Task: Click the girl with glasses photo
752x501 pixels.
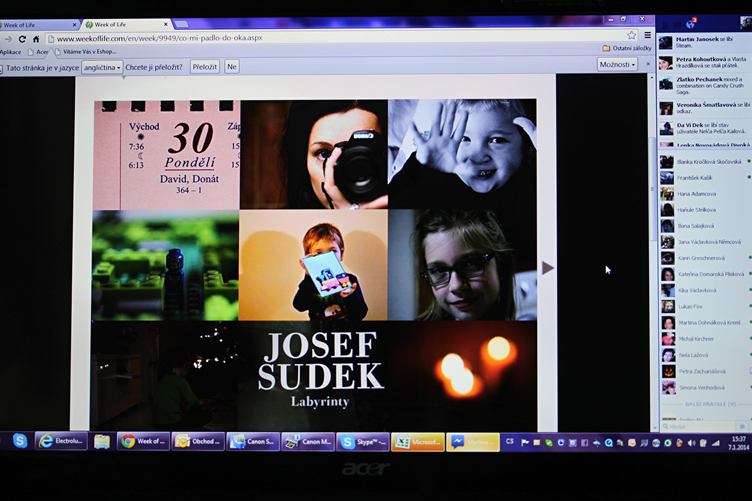Action: 462,265
